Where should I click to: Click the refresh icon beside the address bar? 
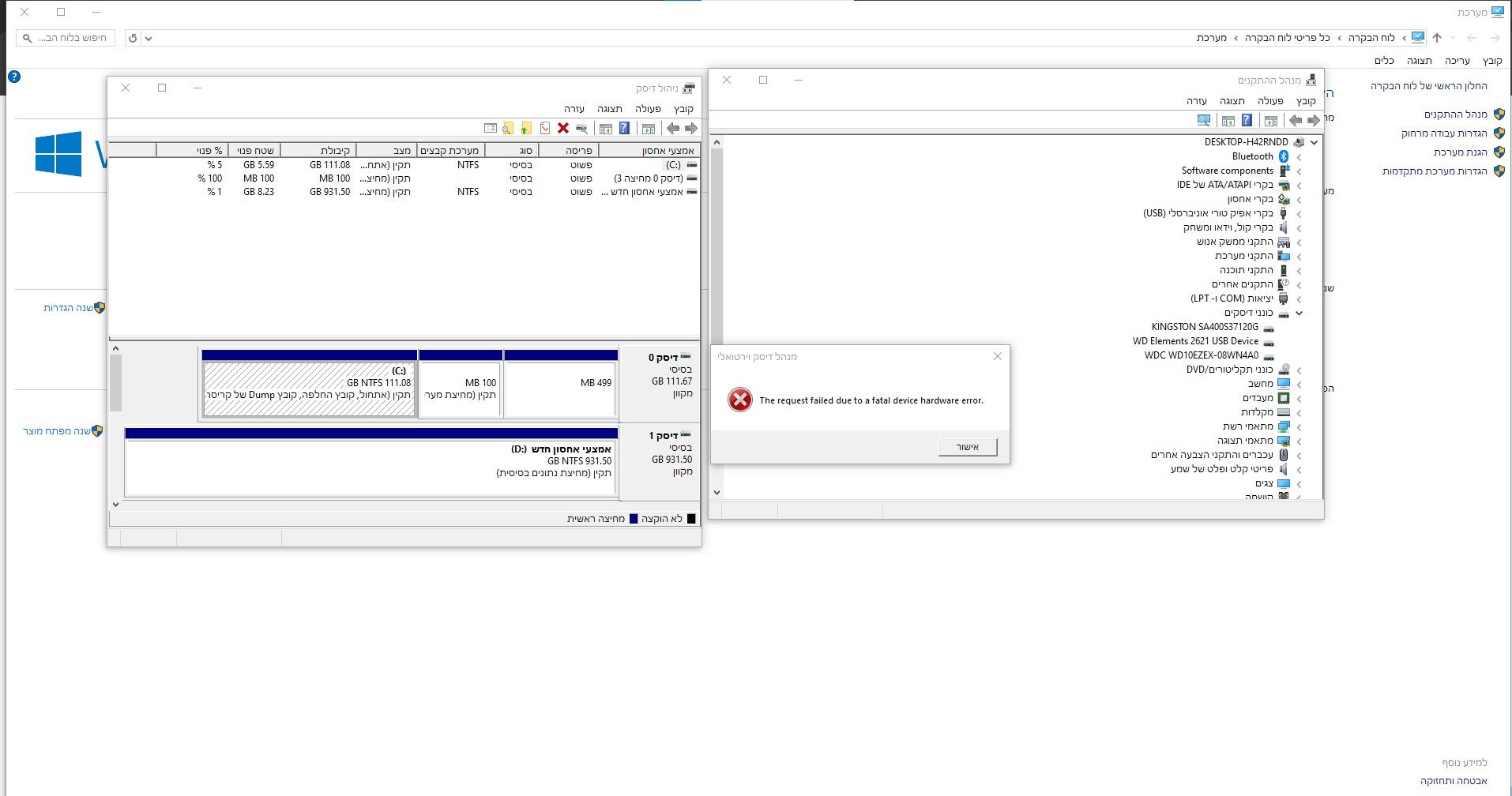point(133,38)
